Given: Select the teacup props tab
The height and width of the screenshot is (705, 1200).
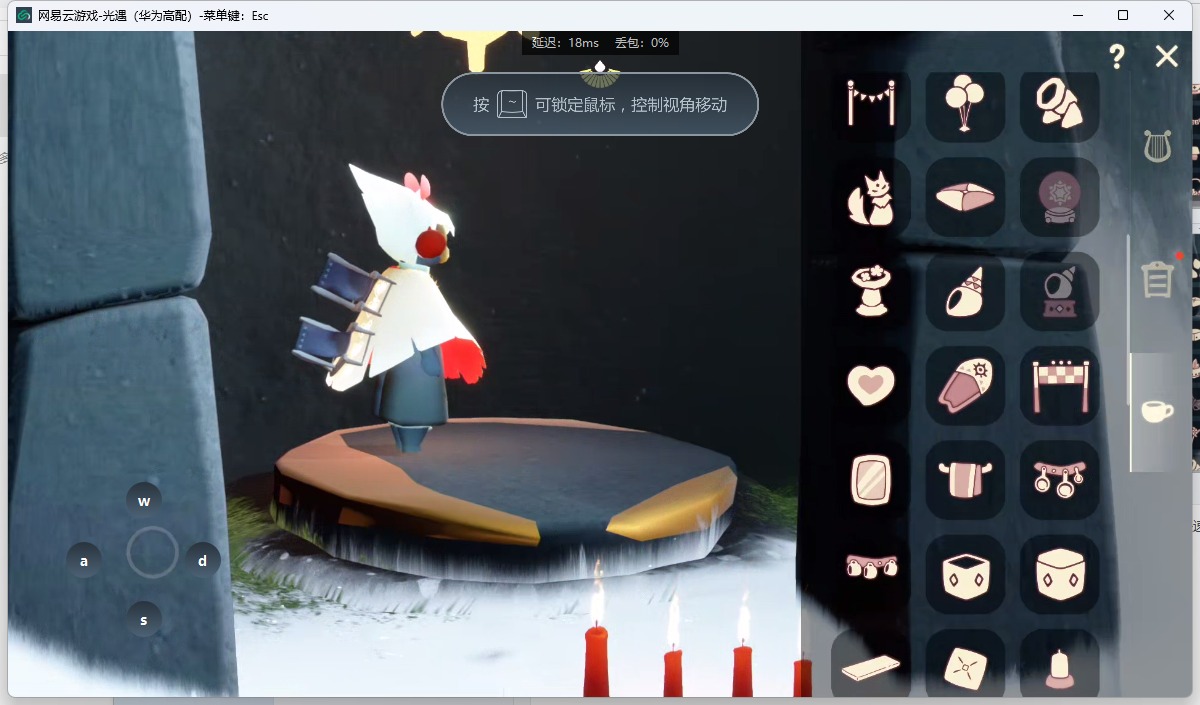Looking at the screenshot, I should tap(1157, 411).
